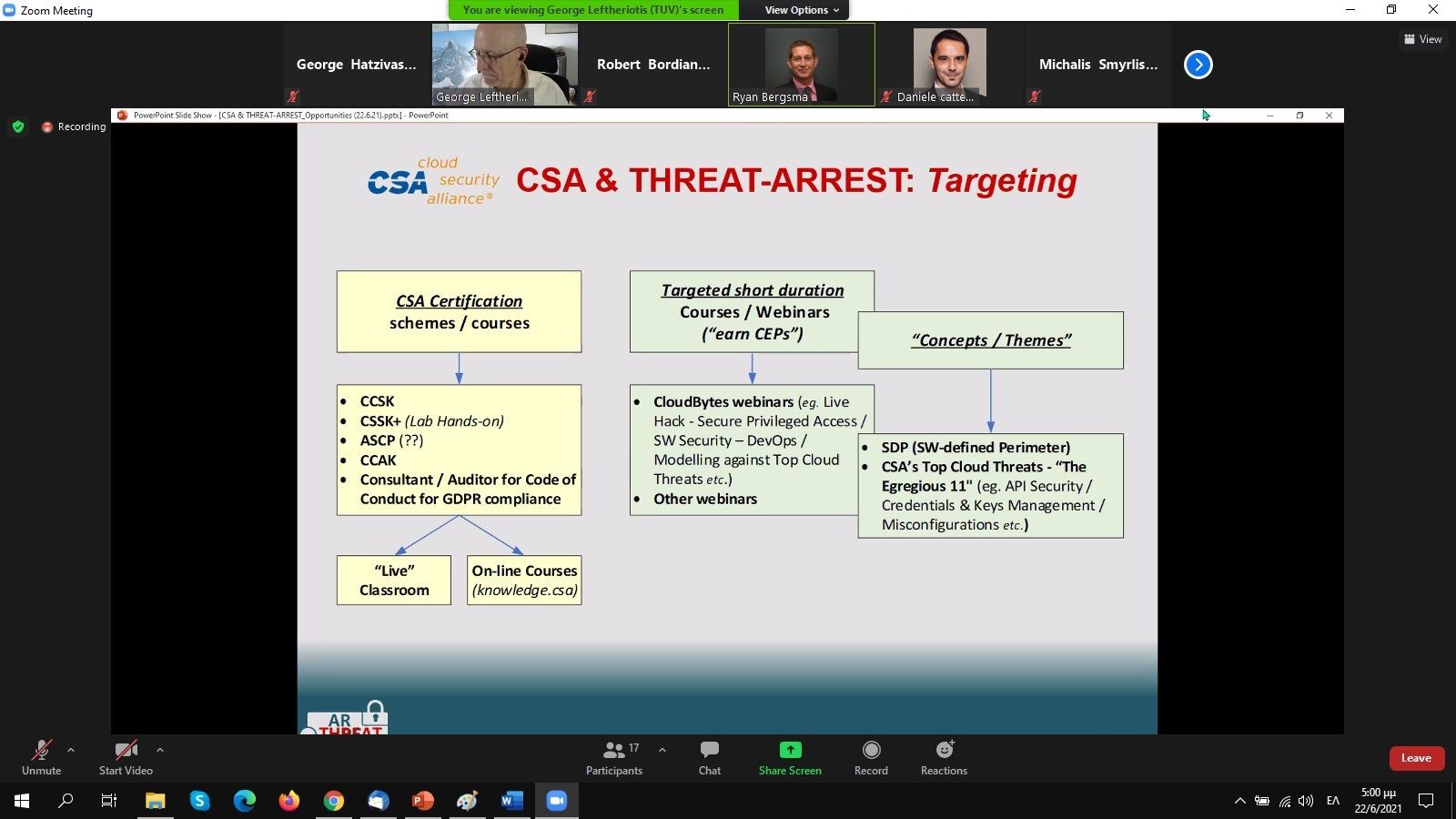
Task: Open Wi-Fi network tray icon
Action: [x=1285, y=801]
